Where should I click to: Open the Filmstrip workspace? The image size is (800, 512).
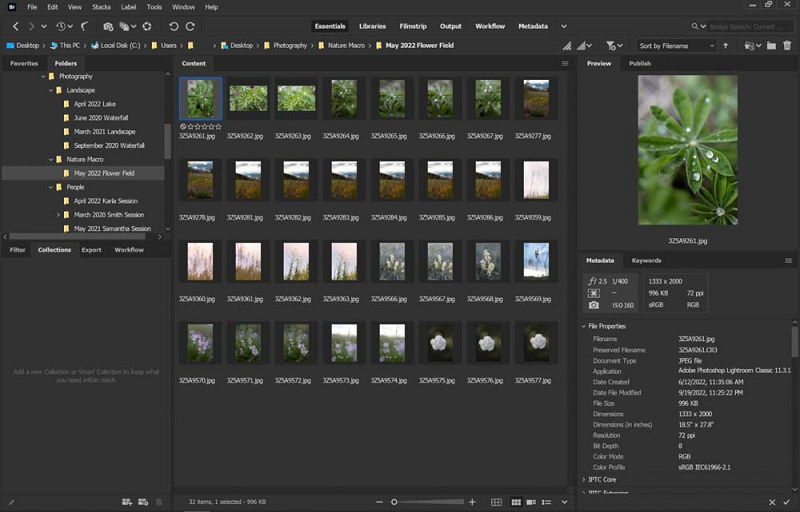413,26
